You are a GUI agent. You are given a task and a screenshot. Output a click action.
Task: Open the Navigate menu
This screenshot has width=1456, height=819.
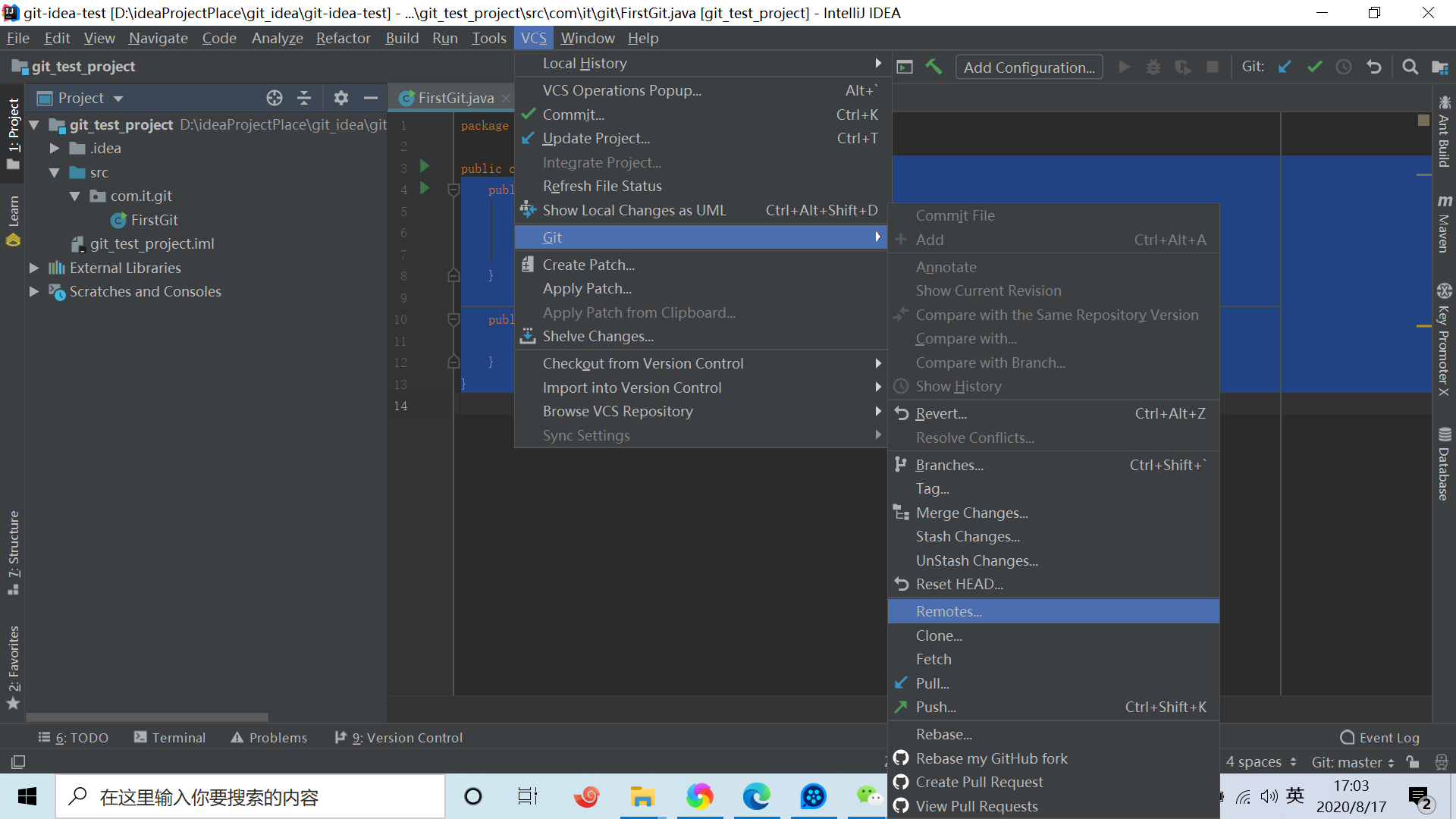(x=158, y=38)
